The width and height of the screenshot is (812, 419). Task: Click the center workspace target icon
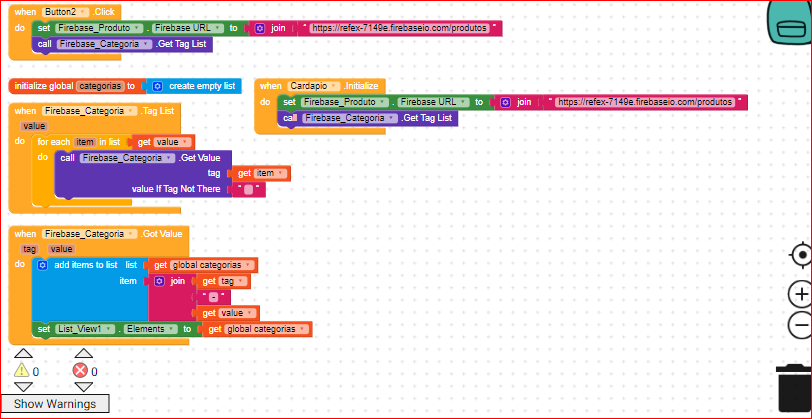(802, 255)
